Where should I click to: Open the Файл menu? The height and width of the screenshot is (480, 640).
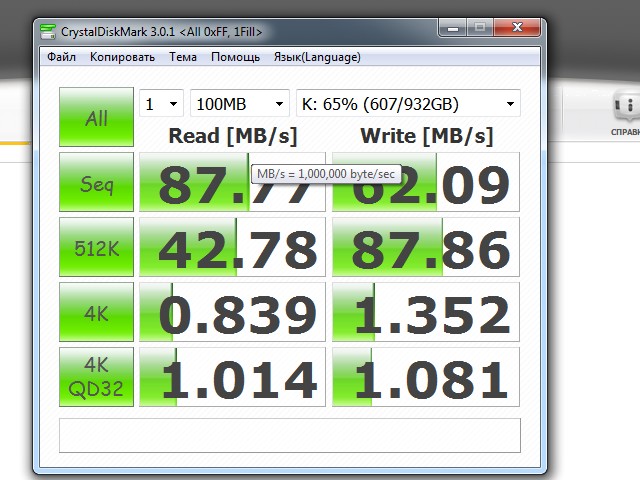tap(61, 57)
